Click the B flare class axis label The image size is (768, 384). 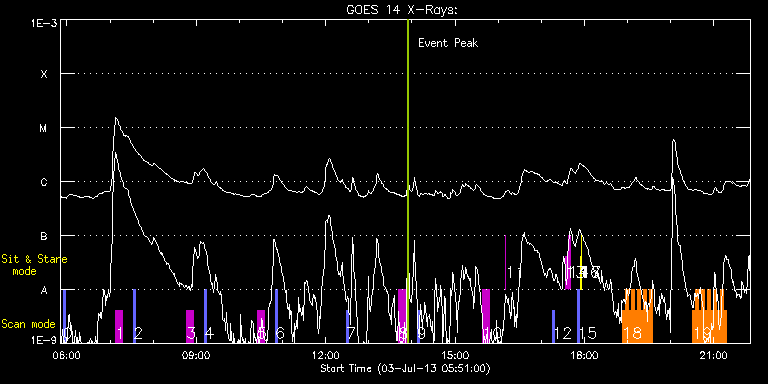[44, 236]
